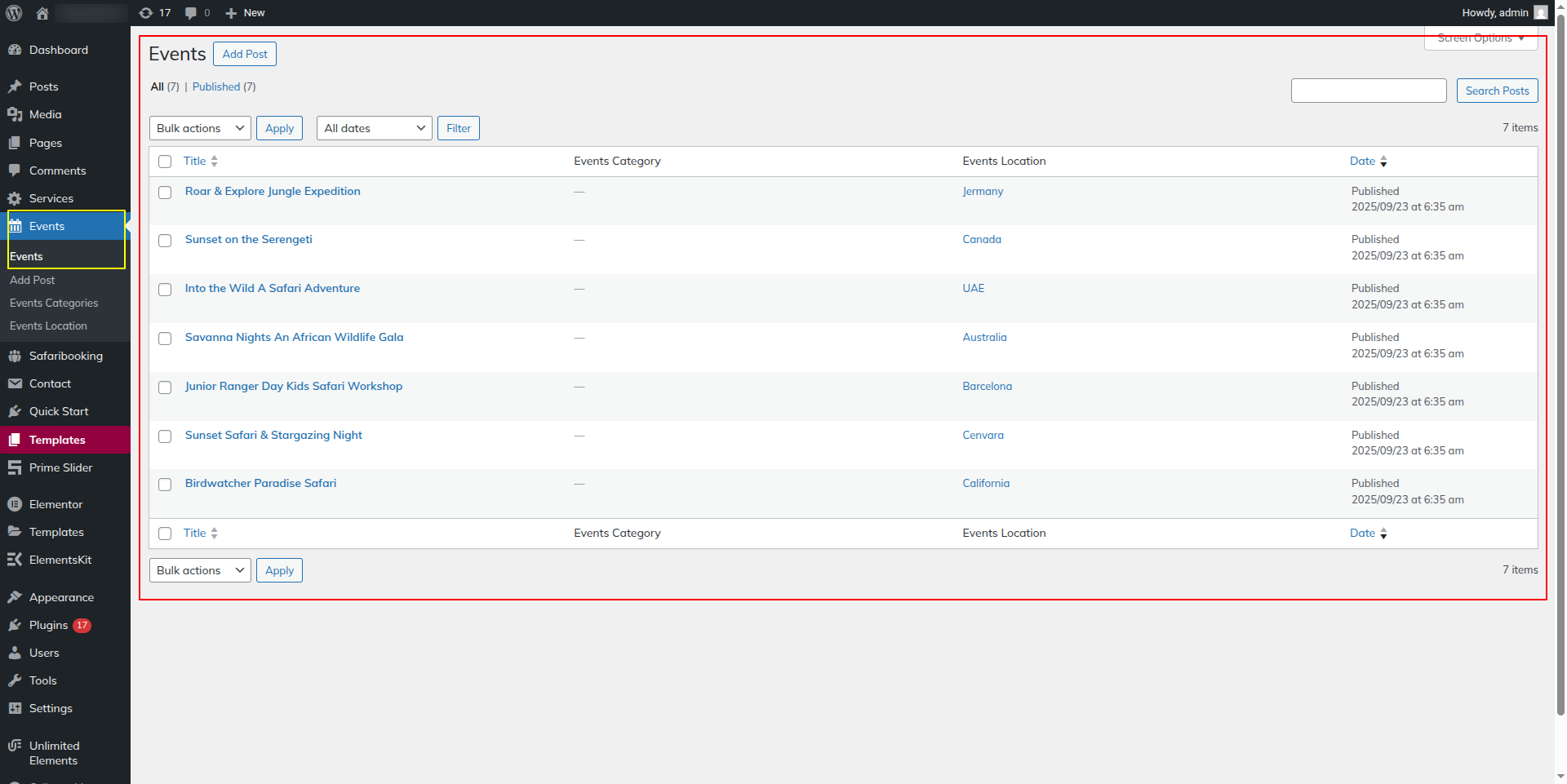Go to Safaribooking menu item
Image resolution: width=1567 pixels, height=784 pixels.
[65, 357]
